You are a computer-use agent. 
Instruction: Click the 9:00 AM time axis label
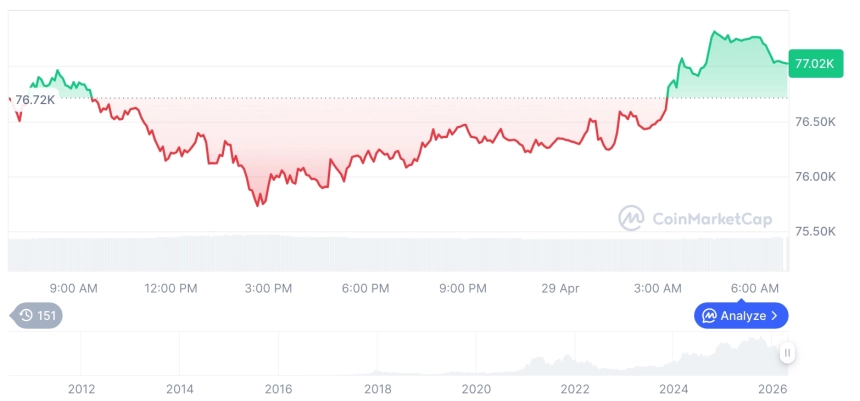[73, 289]
